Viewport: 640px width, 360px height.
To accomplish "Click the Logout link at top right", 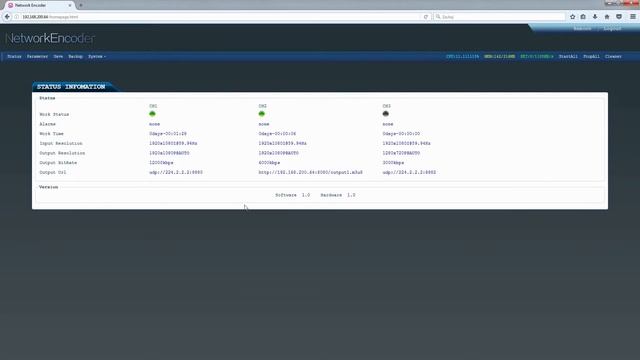I will [x=612, y=29].
